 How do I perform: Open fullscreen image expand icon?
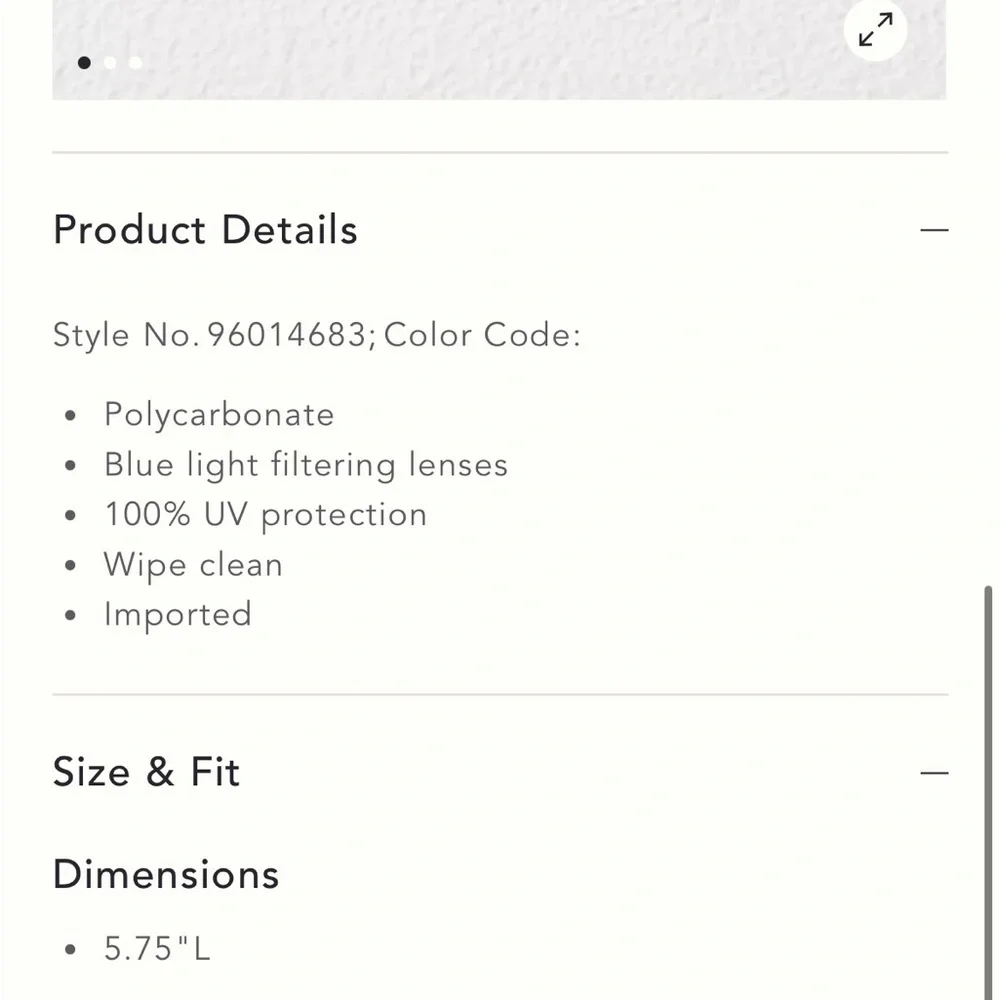pyautogui.click(x=875, y=30)
